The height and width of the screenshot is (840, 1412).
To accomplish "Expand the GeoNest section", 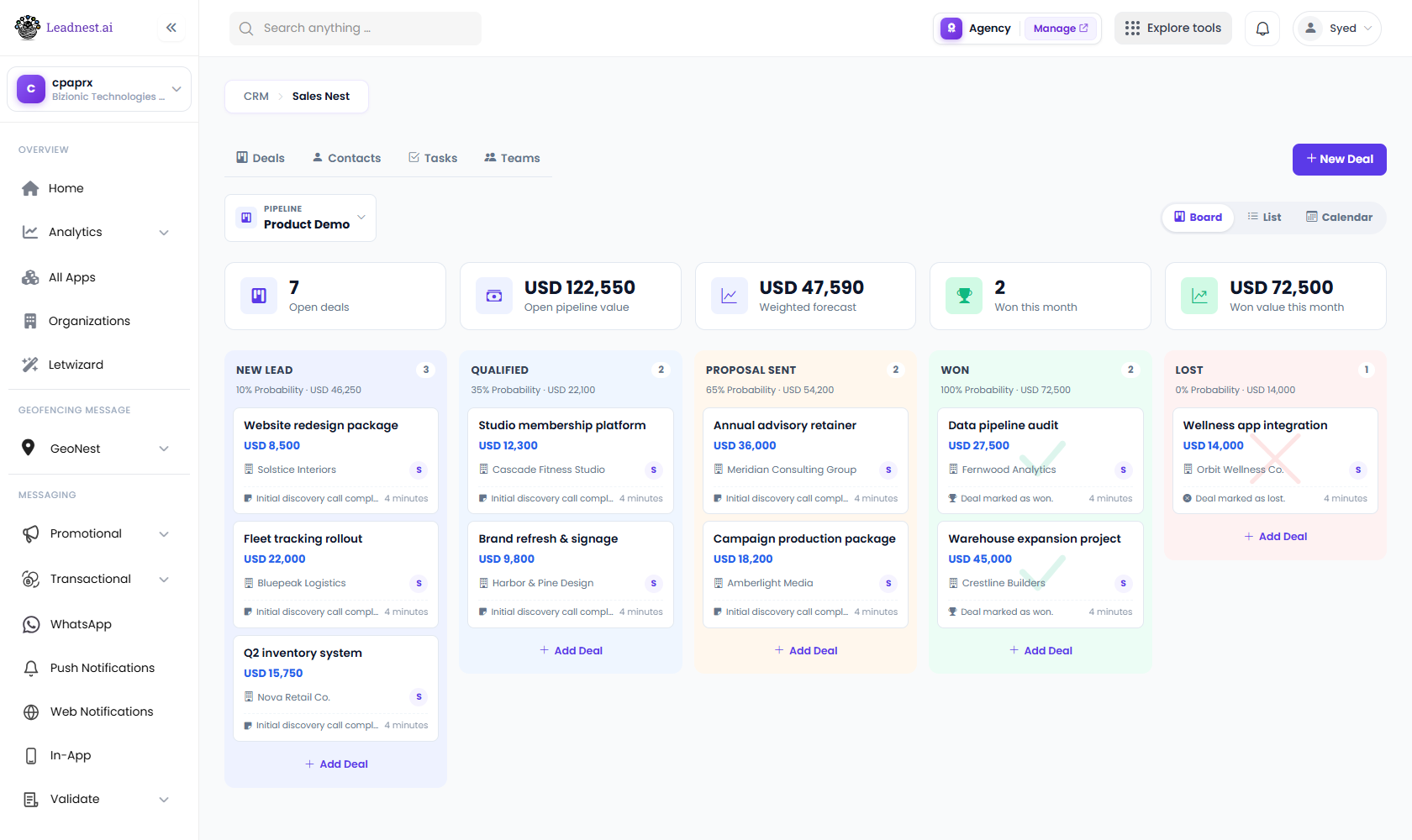I will coord(164,449).
